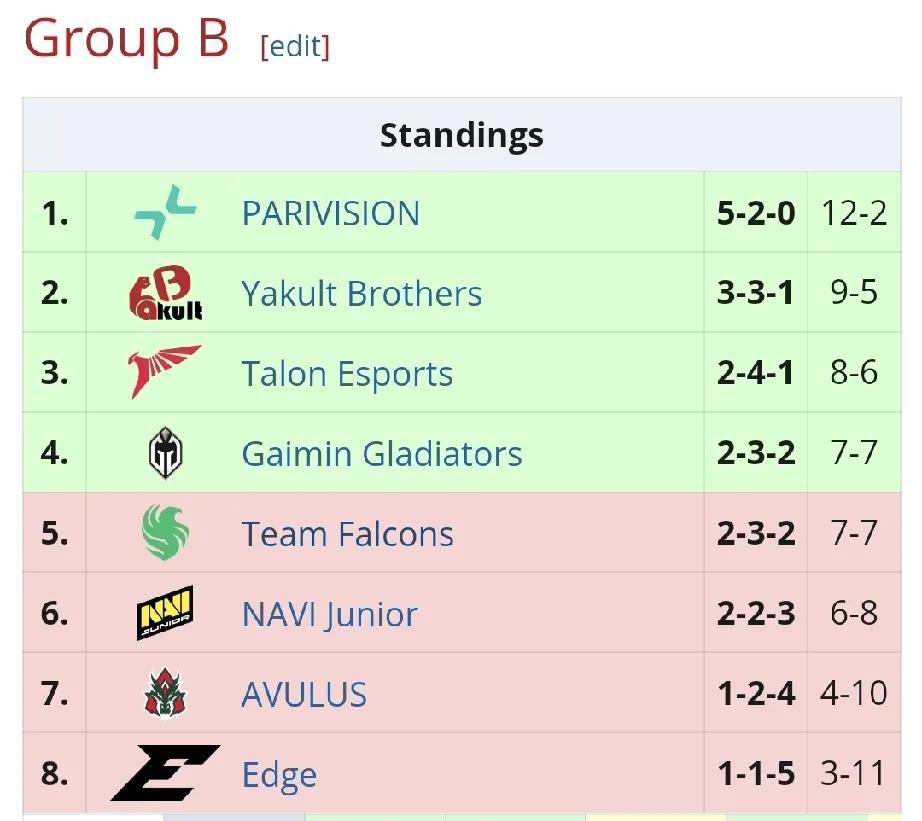Follow the Team Falcons link
Screen dimensions: 922x821
coord(348,534)
